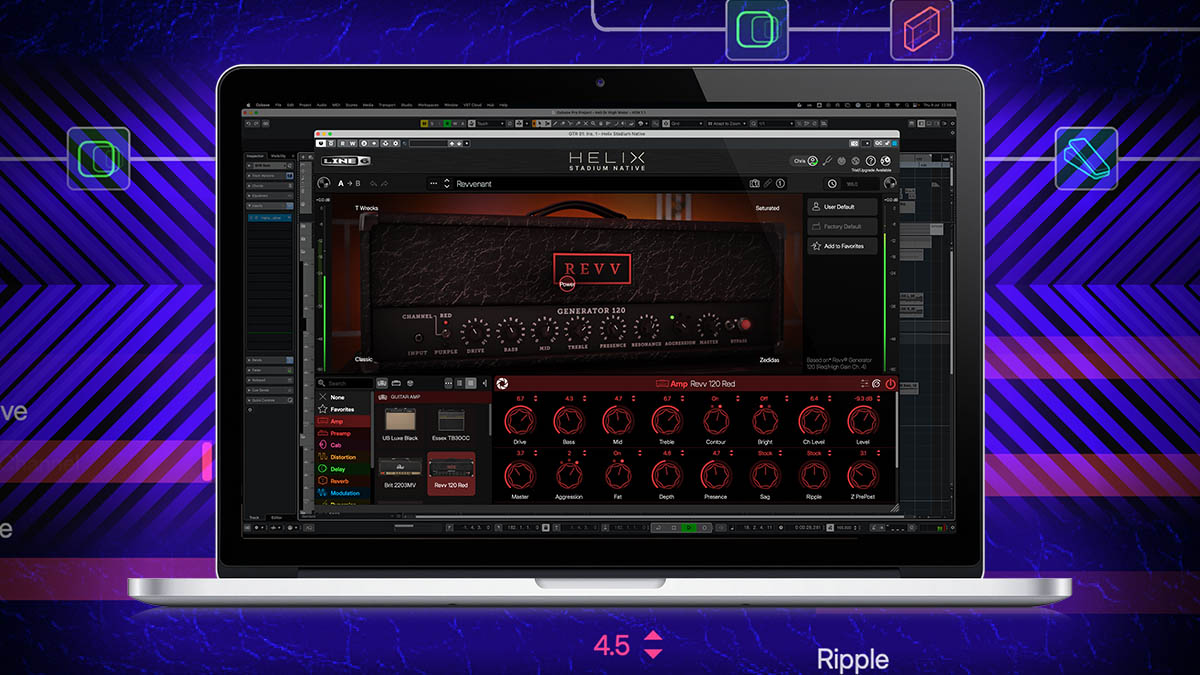This screenshot has height=675, width=1200.
Task: Click the block browser search field
Action: pos(343,383)
